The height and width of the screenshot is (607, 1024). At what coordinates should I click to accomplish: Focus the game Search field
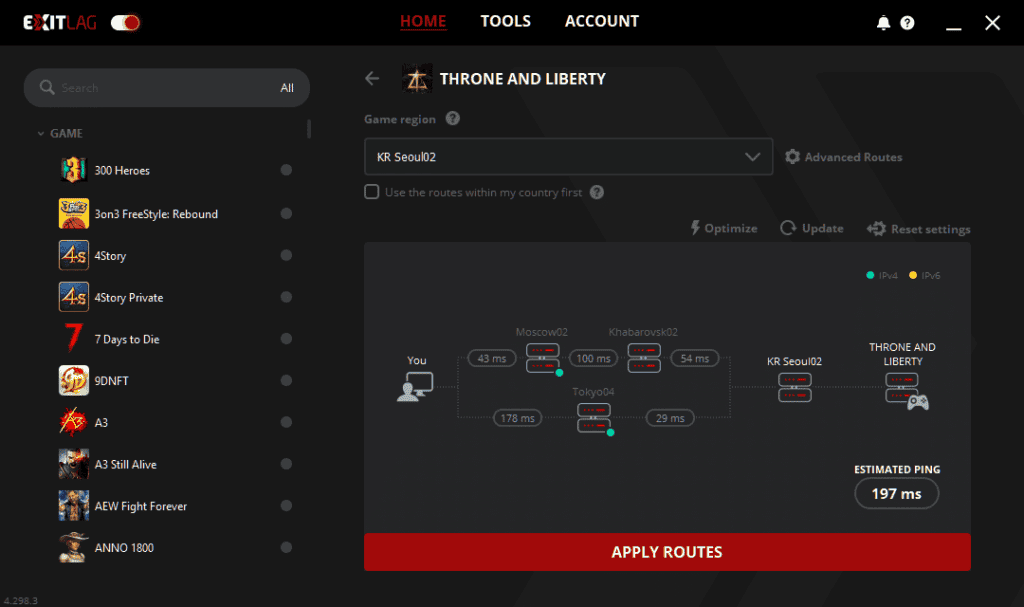[x=167, y=88]
